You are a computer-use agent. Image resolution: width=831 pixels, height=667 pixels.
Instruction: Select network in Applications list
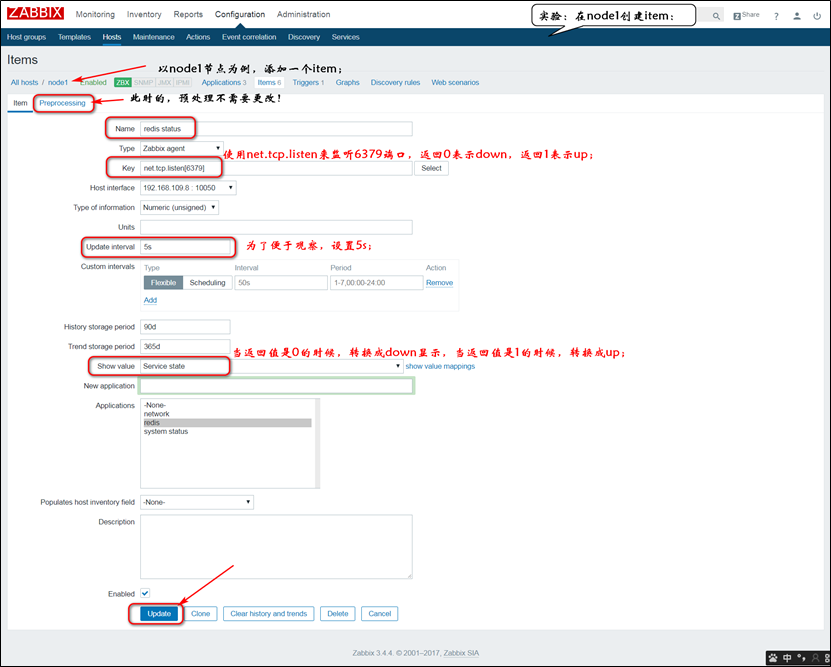[x=227, y=414]
